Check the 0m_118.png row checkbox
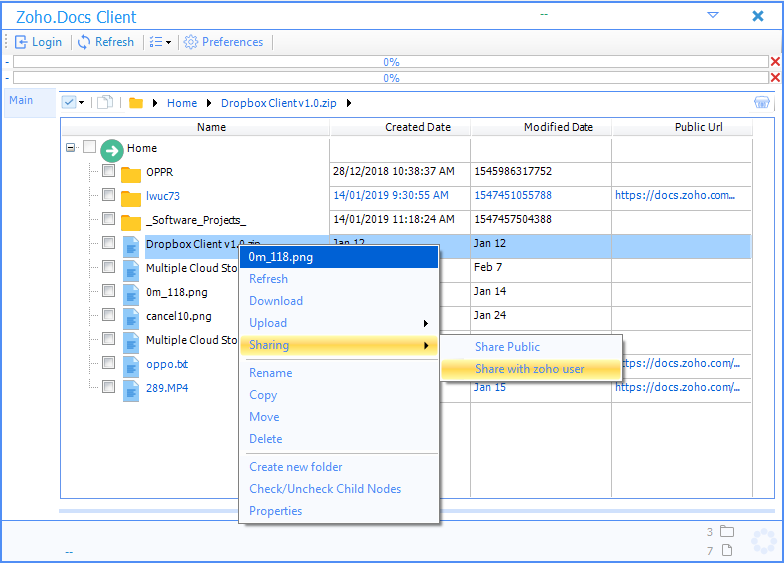Image resolution: width=784 pixels, height=563 pixels. tap(108, 290)
